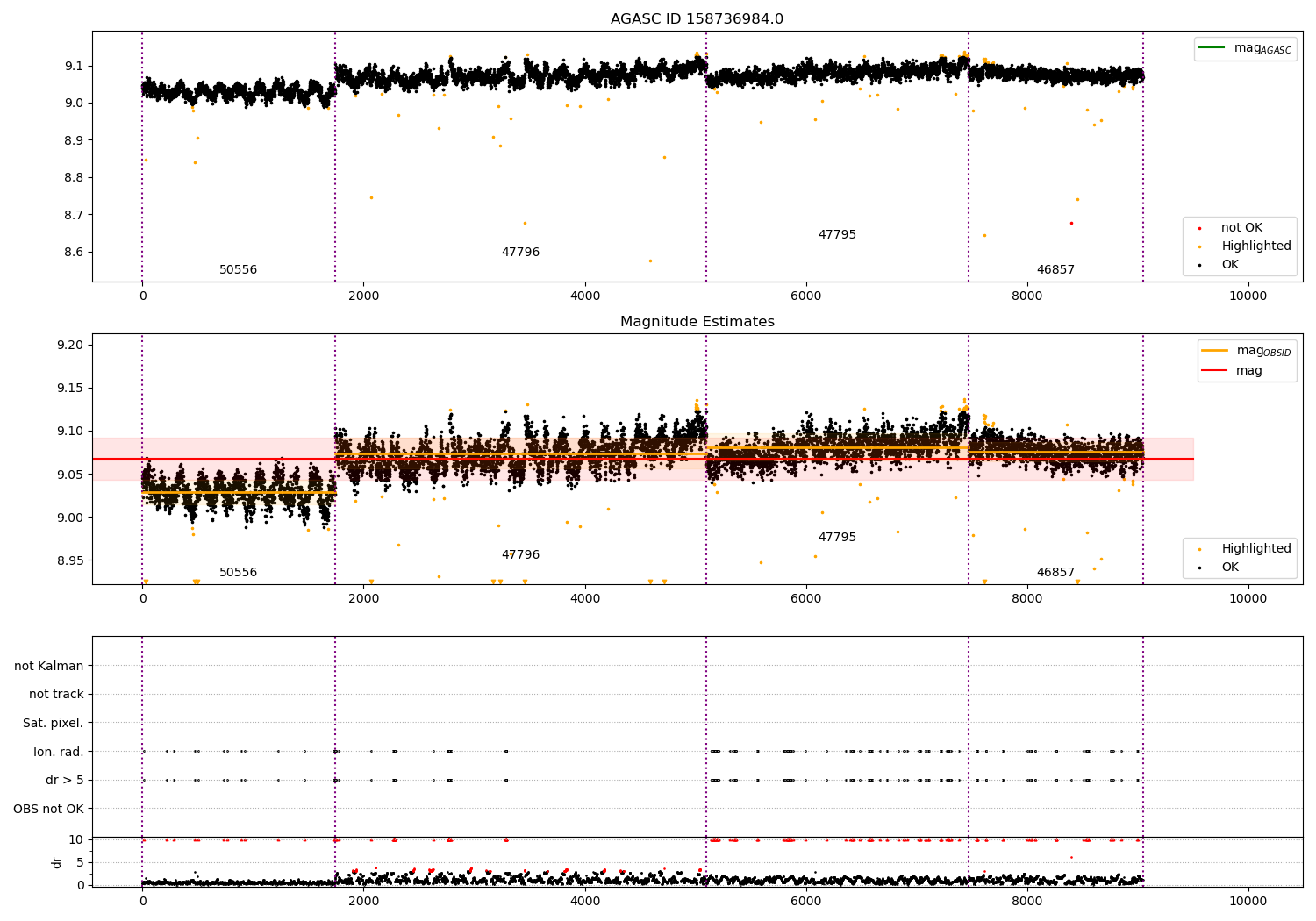The image size is (1316, 921).
Task: Click the orange outlier point near 8.58 in top plot
Action: coord(650,261)
